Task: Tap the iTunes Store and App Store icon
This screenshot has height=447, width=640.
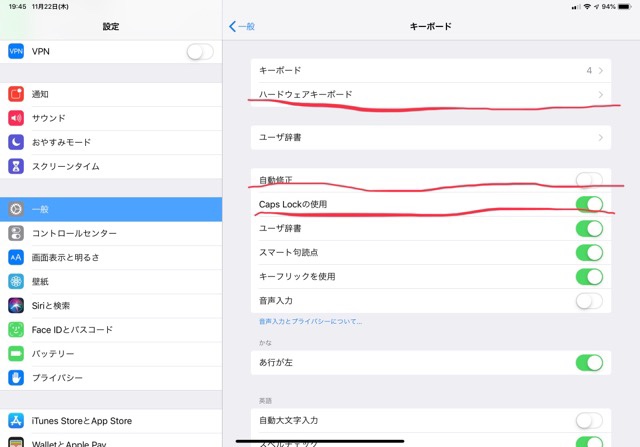Action: (16, 420)
